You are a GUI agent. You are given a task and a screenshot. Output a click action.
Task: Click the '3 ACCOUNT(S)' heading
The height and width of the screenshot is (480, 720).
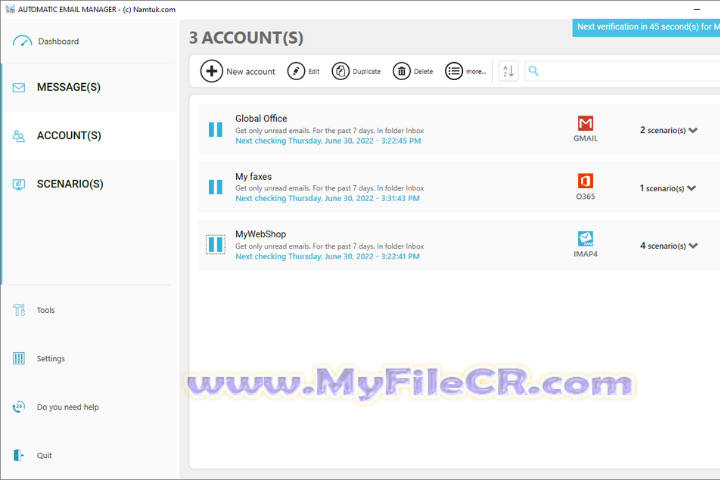[246, 38]
